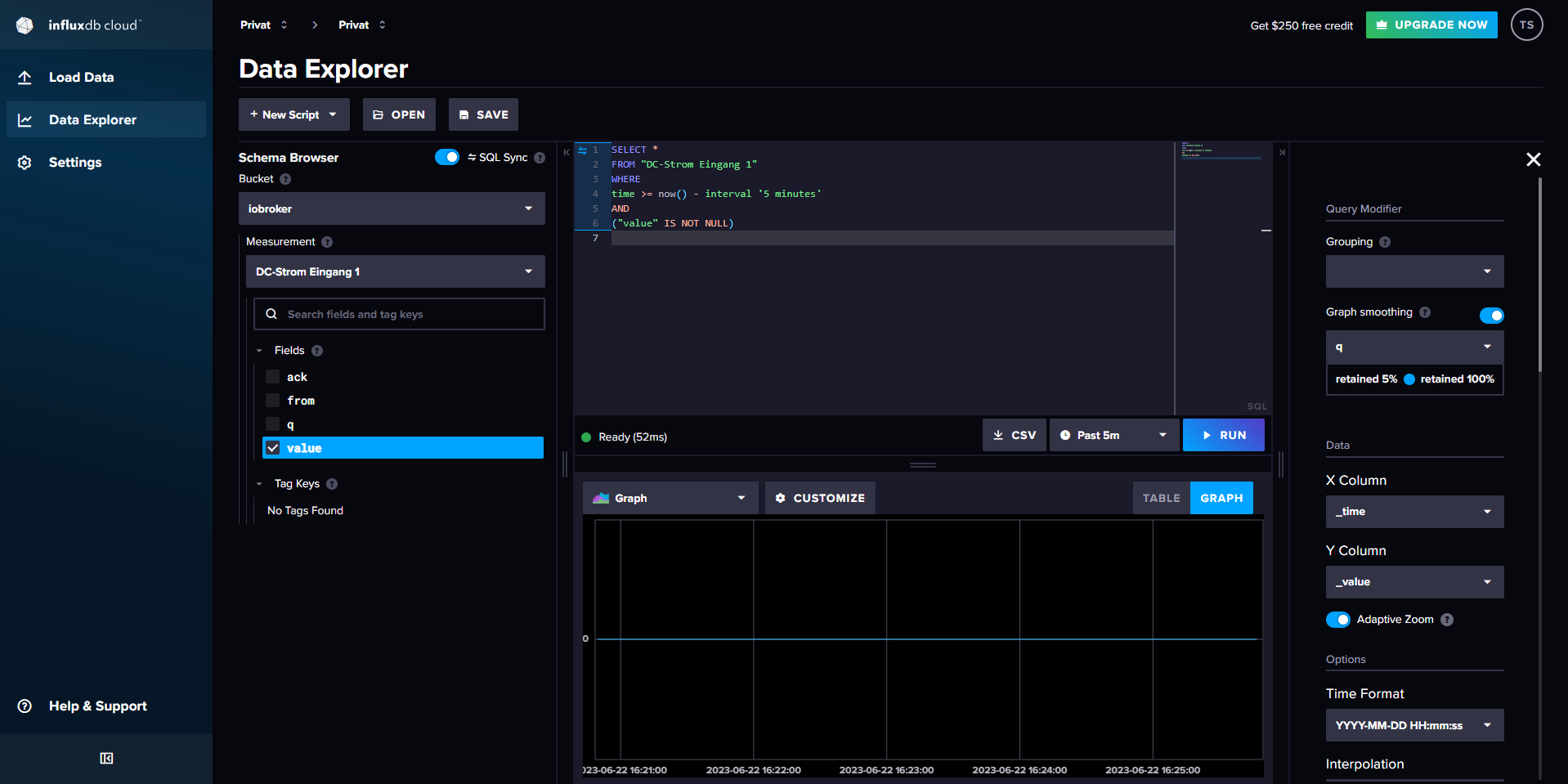Viewport: 1568px width, 784px height.
Task: Open the first Privat organization selector
Action: (x=263, y=25)
